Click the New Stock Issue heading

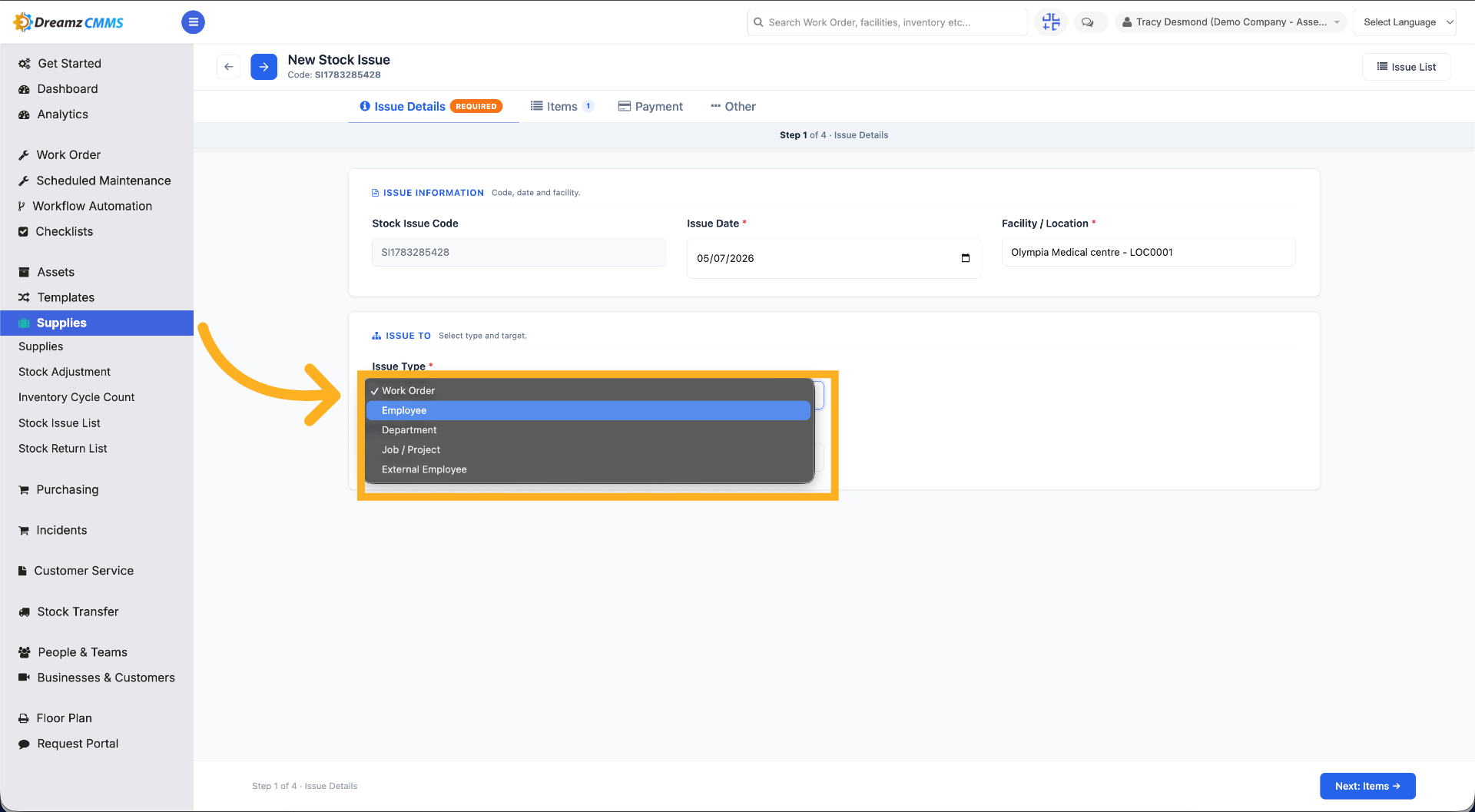pyautogui.click(x=339, y=60)
